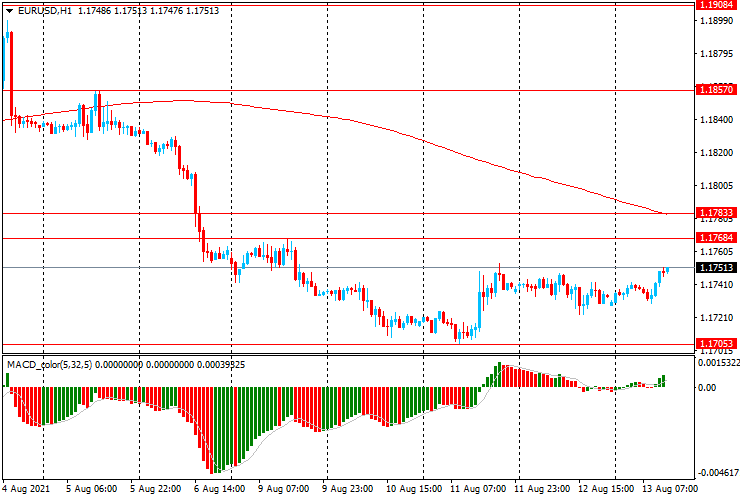The height and width of the screenshot is (500, 740).
Task: Click the 13 Aug 07:00 time label
Action: (669, 488)
